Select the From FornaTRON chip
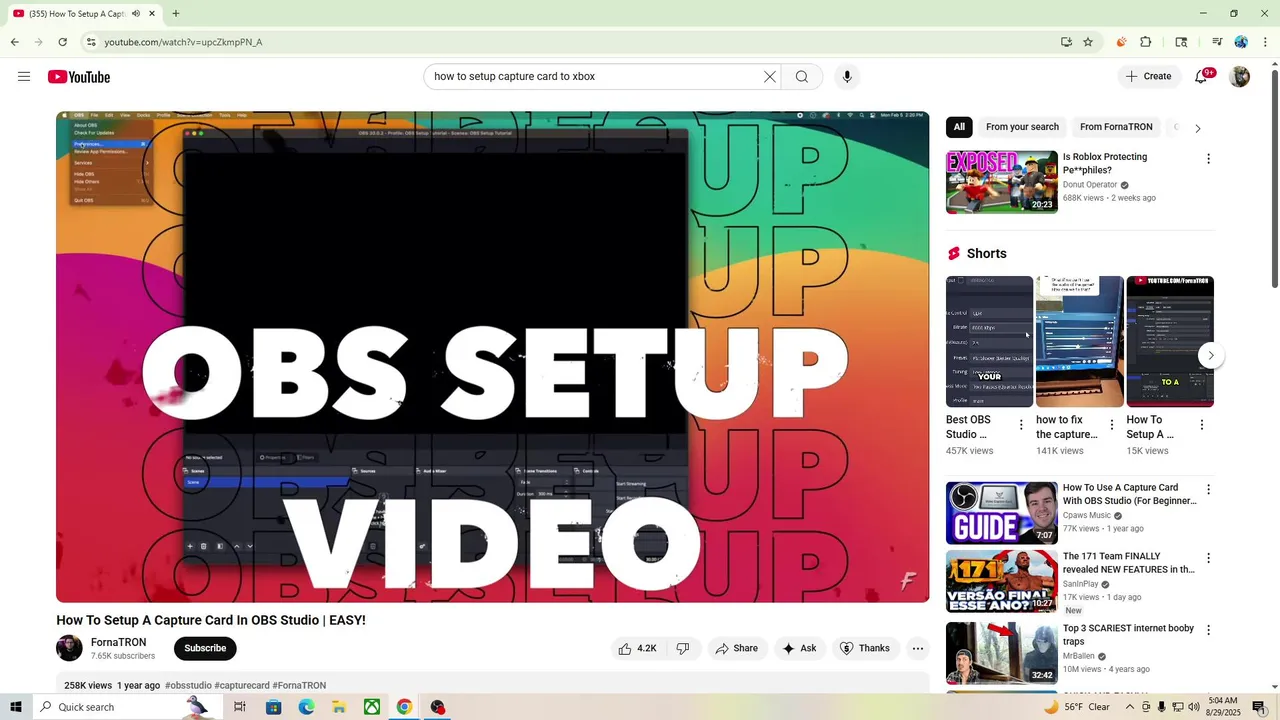The width and height of the screenshot is (1280, 720). coord(1116,127)
